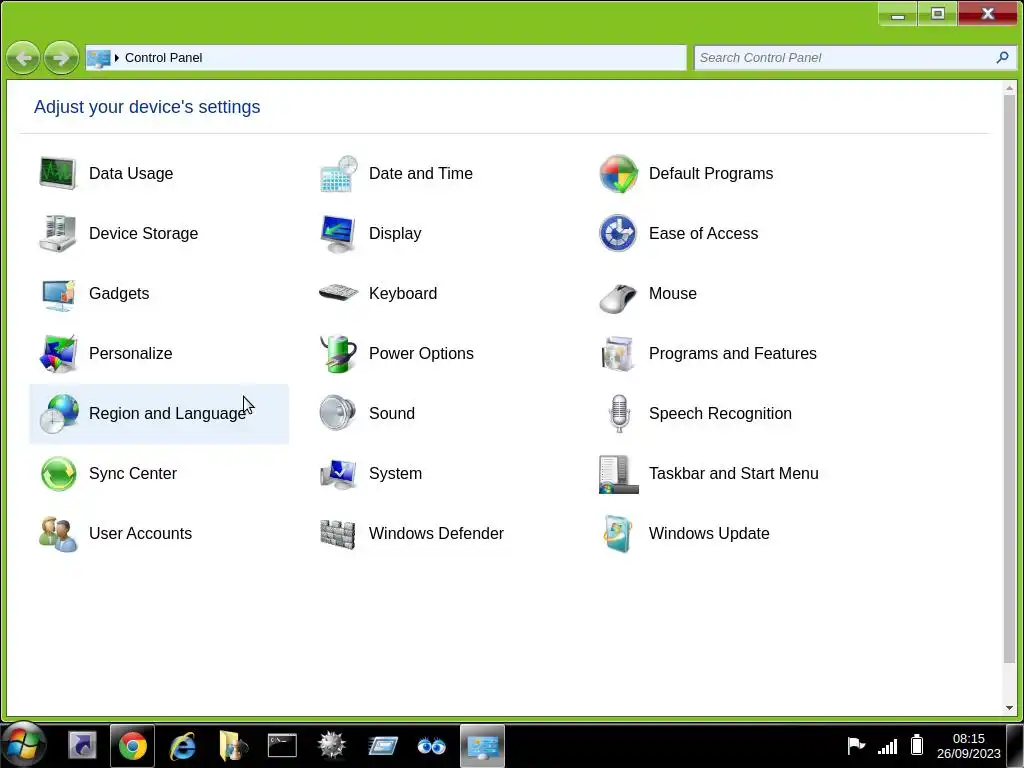This screenshot has width=1024, height=768.
Task: Open the Sync Center green icon
Action: (x=58, y=473)
